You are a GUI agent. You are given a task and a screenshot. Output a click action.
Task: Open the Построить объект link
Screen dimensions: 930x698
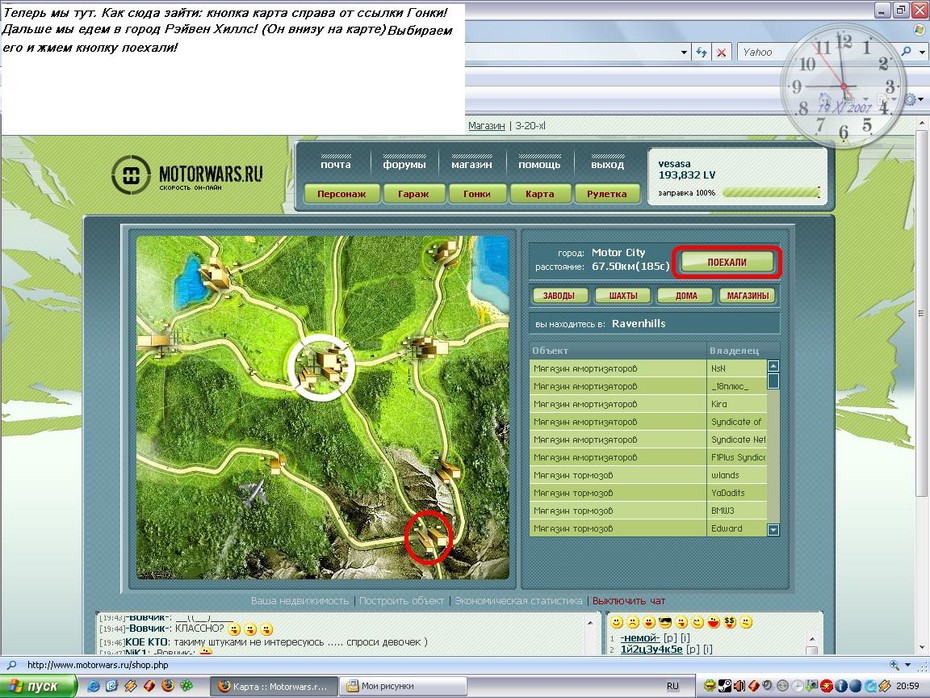401,600
